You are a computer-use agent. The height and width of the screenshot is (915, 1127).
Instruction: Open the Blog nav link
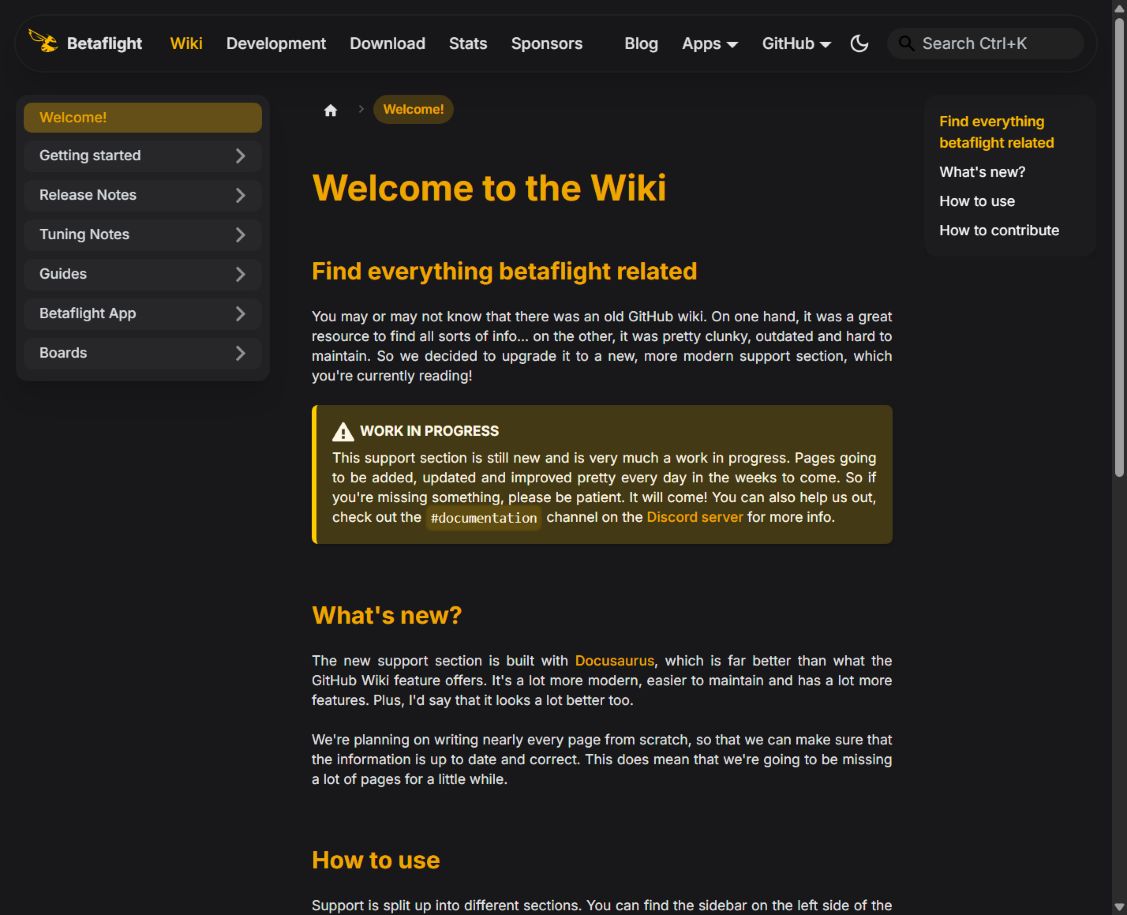[x=641, y=44]
